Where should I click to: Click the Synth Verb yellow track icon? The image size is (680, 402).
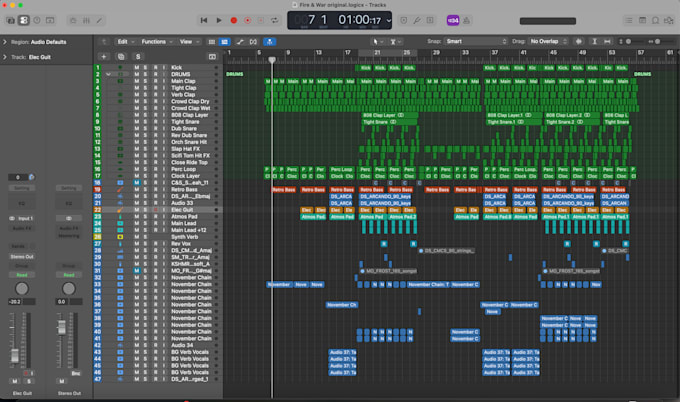(x=120, y=237)
